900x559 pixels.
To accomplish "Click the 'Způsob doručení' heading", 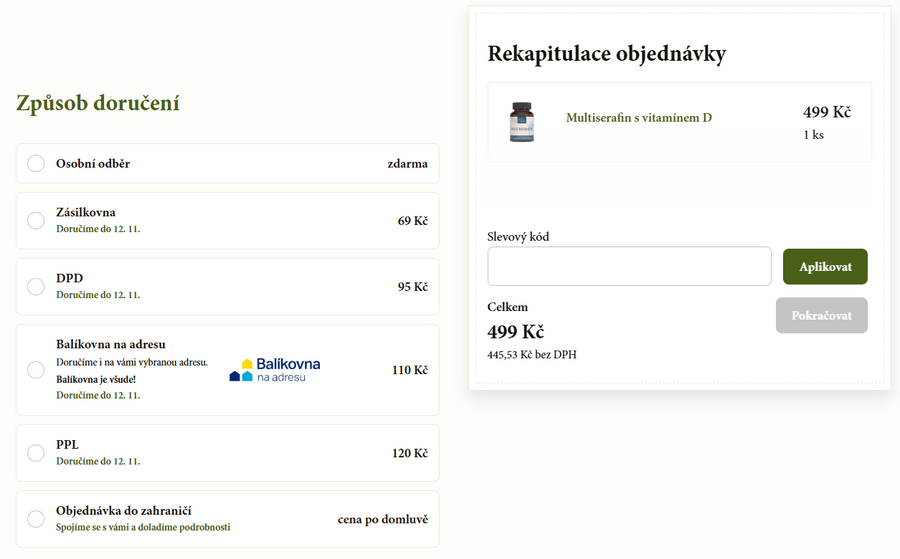I will 98,102.
